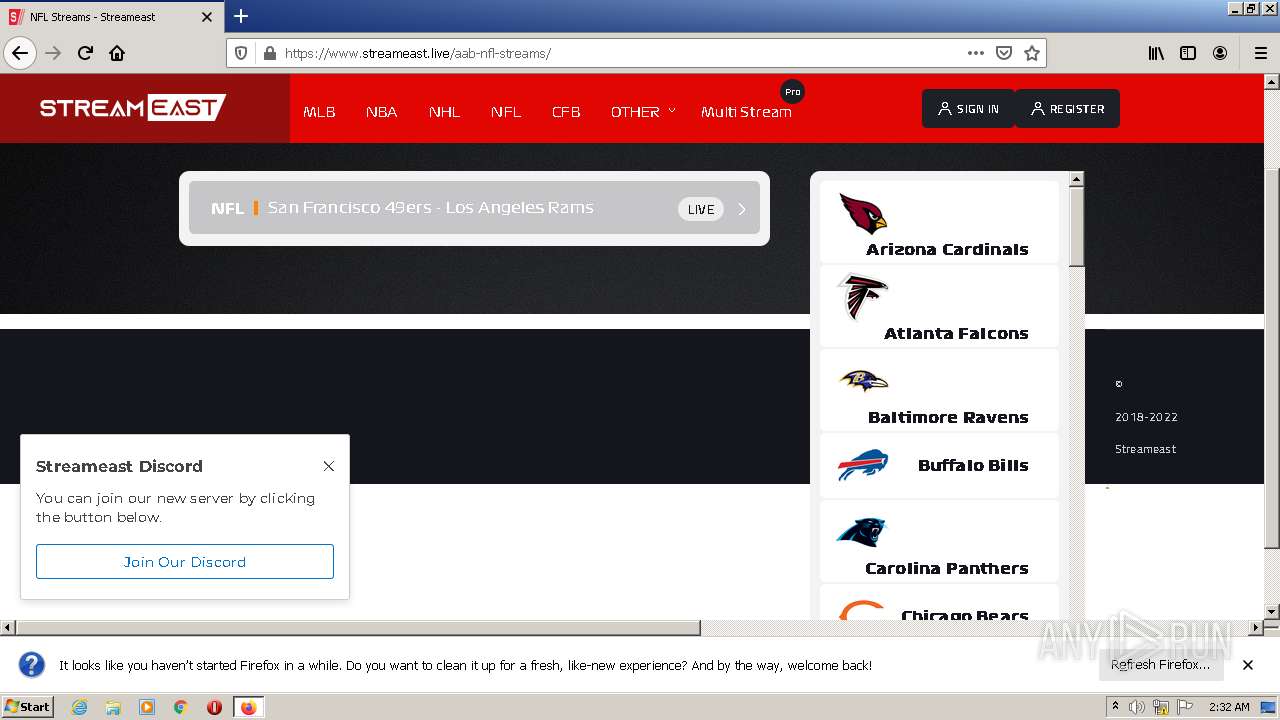Image resolution: width=1280 pixels, height=720 pixels.
Task: Open the MLB section
Action: click(x=319, y=111)
